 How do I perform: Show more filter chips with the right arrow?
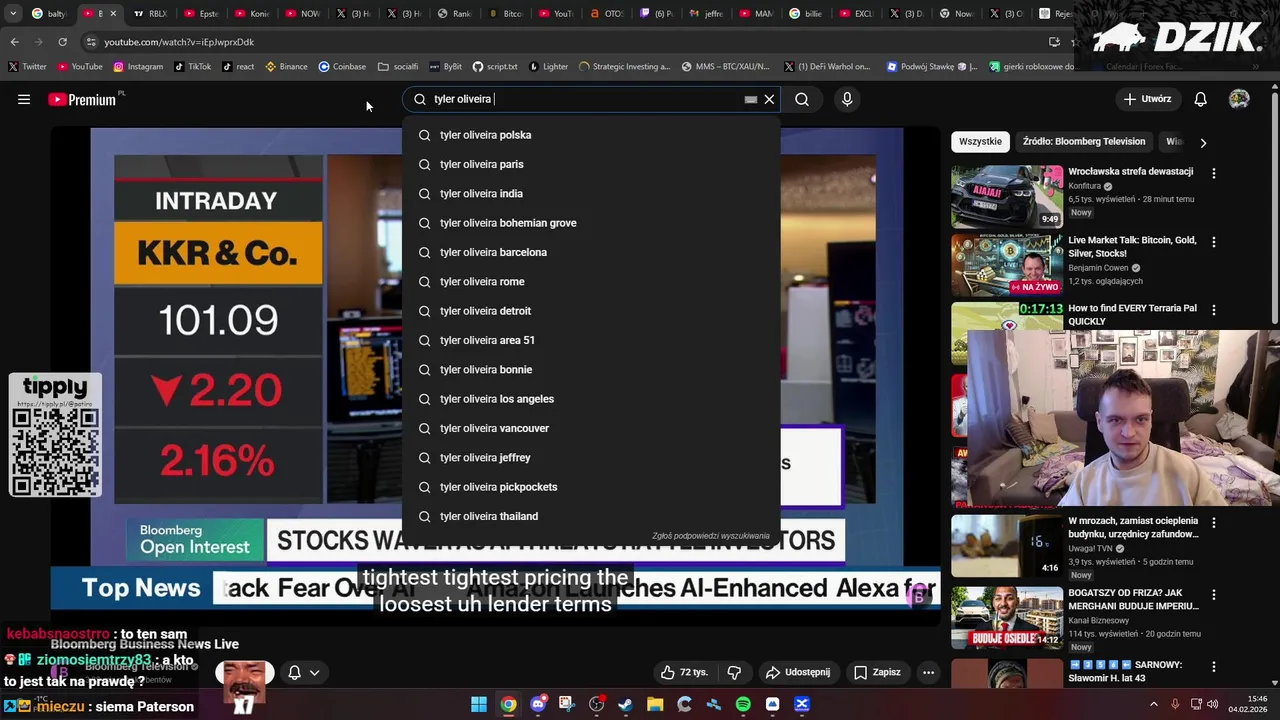point(1203,142)
